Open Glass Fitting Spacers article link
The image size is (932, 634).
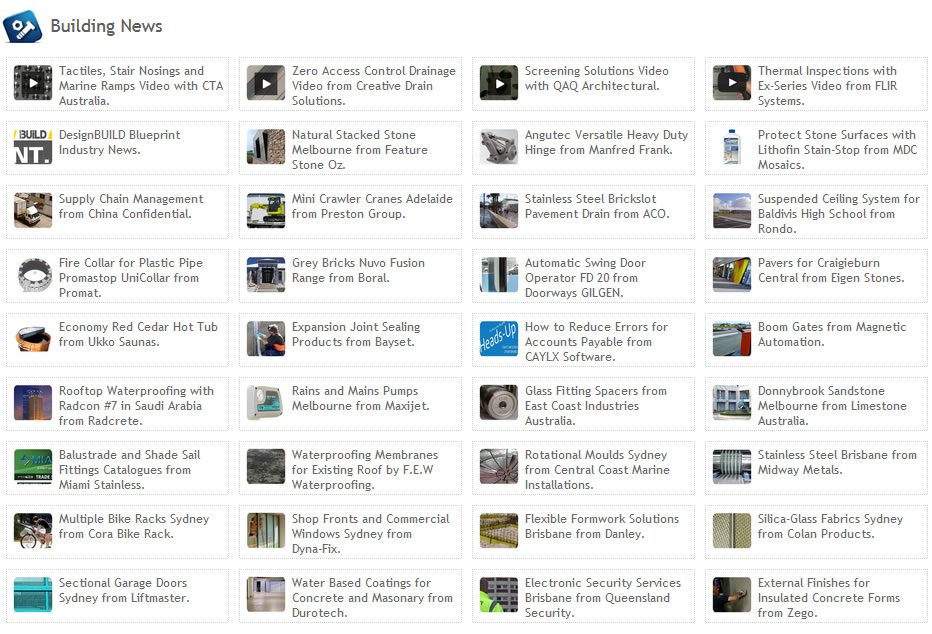point(596,405)
